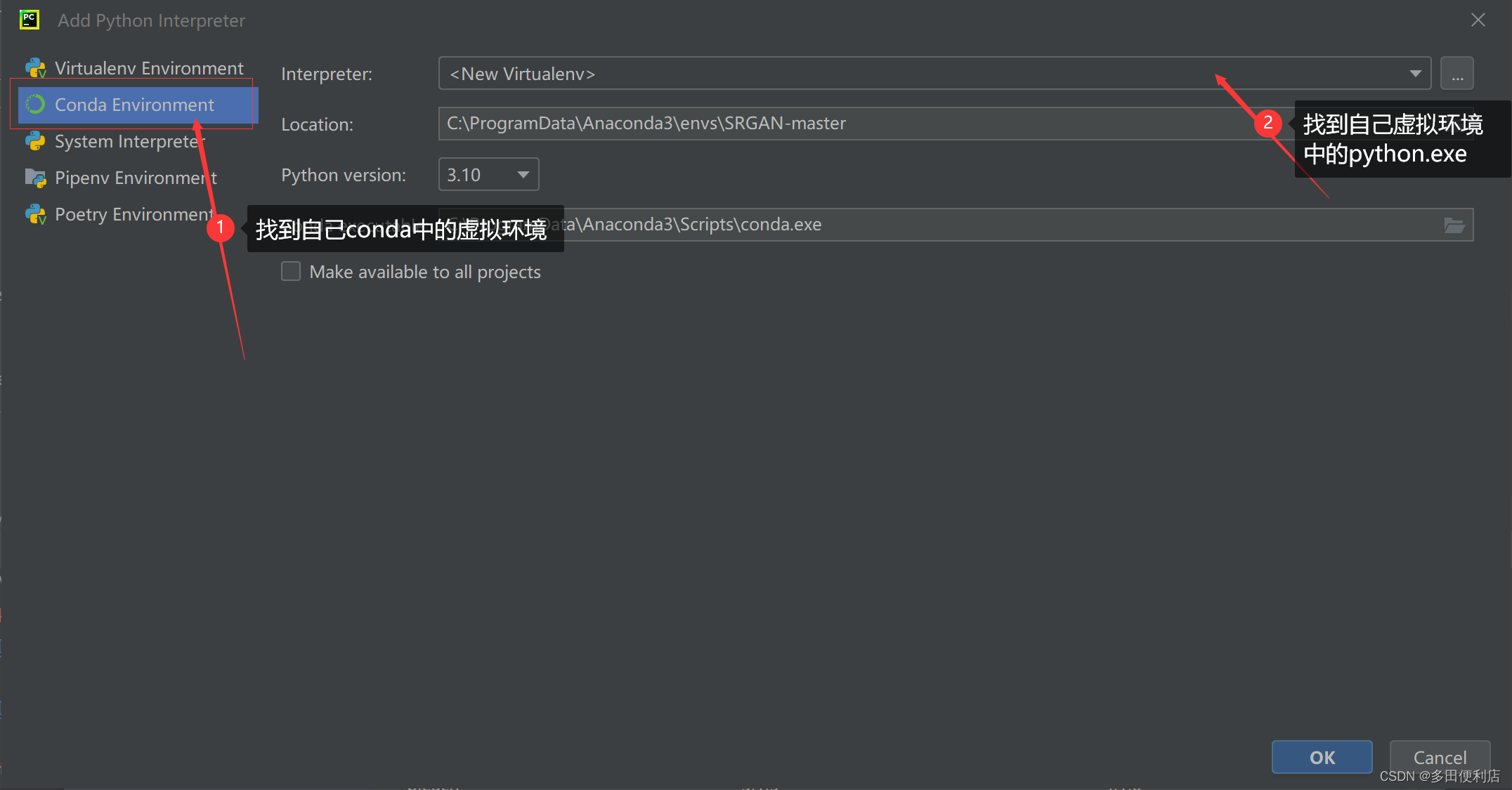Screen dimensions: 1512x790
Task: Click the PyCharm logo in title bar
Action: tap(30, 20)
